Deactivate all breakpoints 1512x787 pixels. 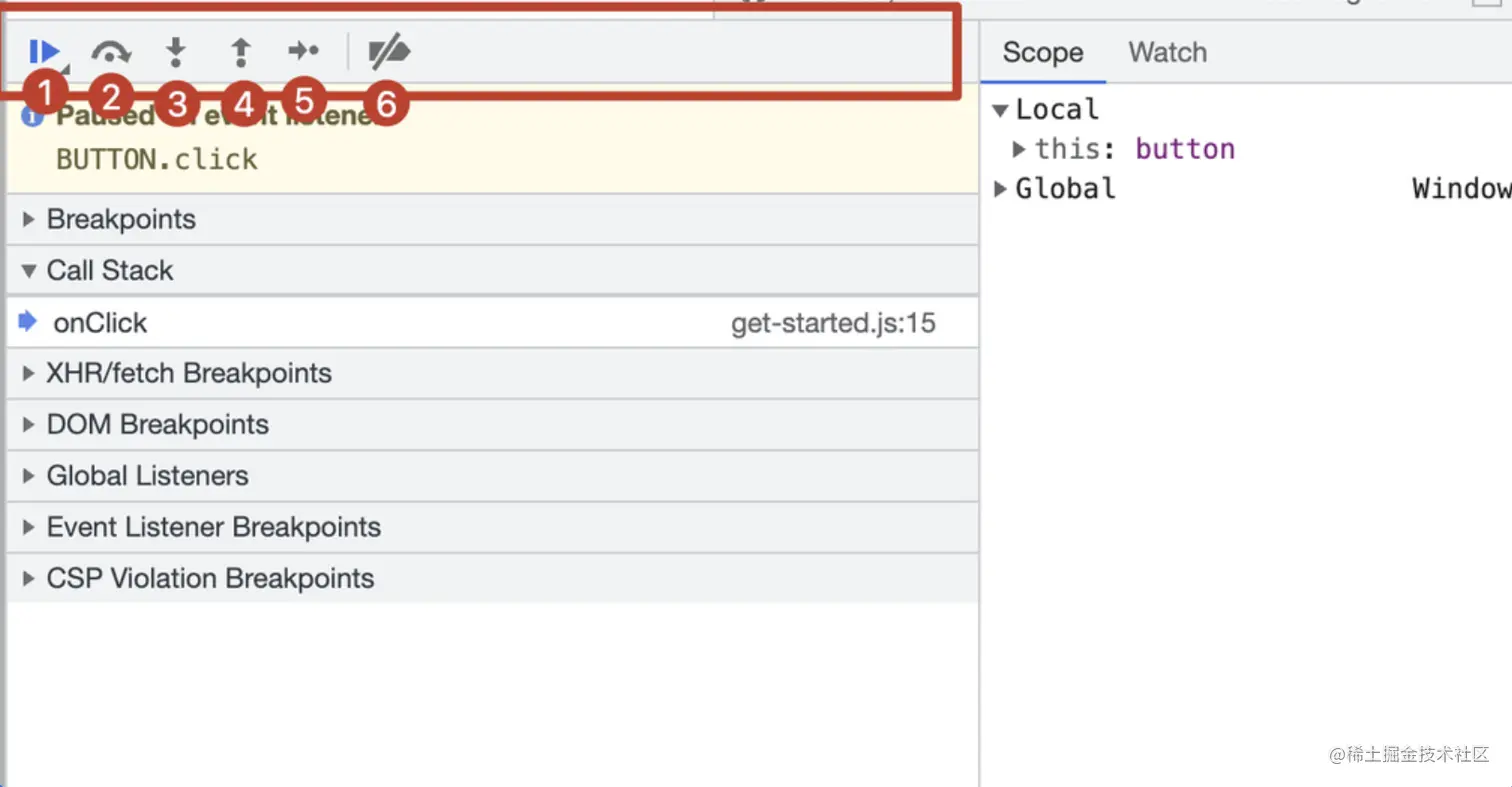(389, 51)
